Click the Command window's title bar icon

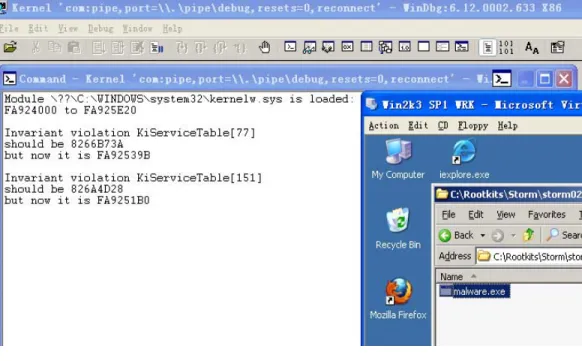(10, 79)
